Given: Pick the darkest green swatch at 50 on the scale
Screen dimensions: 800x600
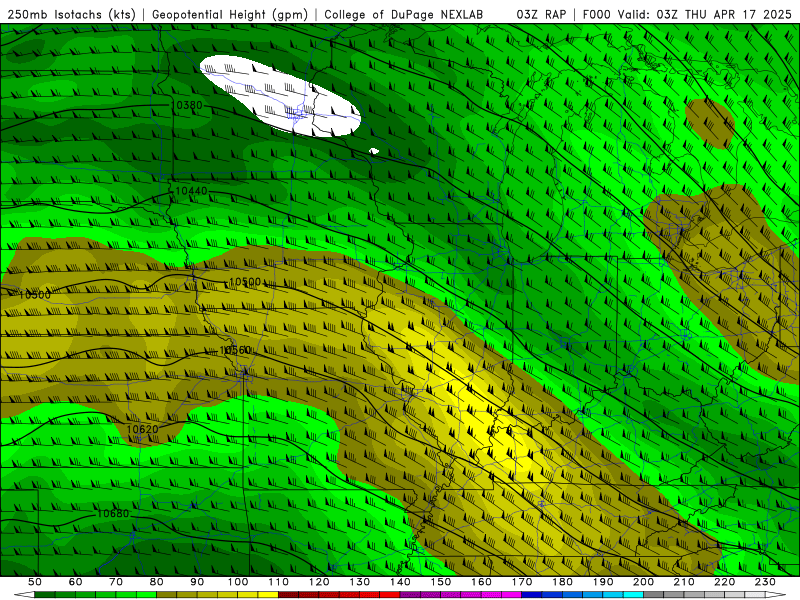Looking at the screenshot, I should [x=44, y=595].
